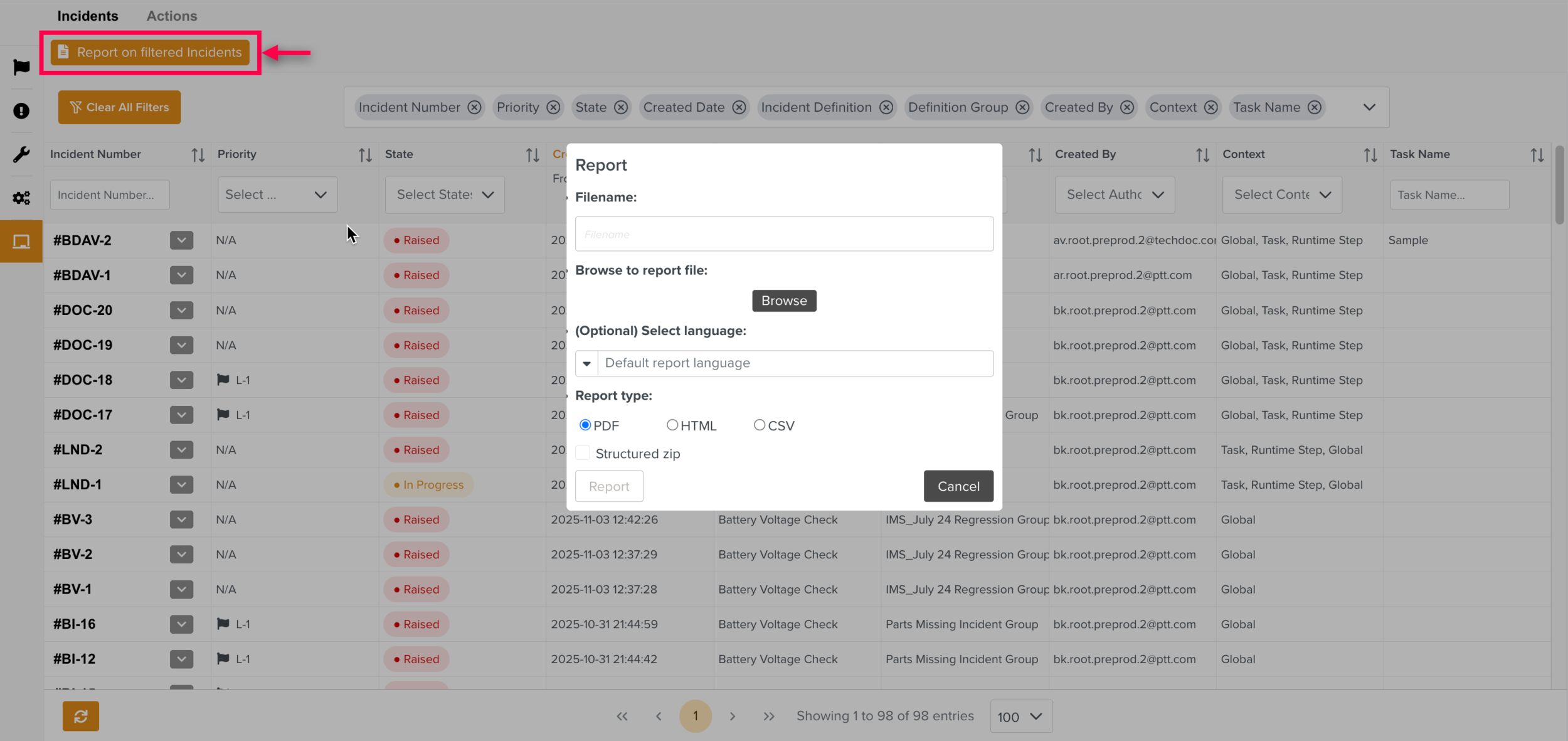Click into the Filename input field

784,234
